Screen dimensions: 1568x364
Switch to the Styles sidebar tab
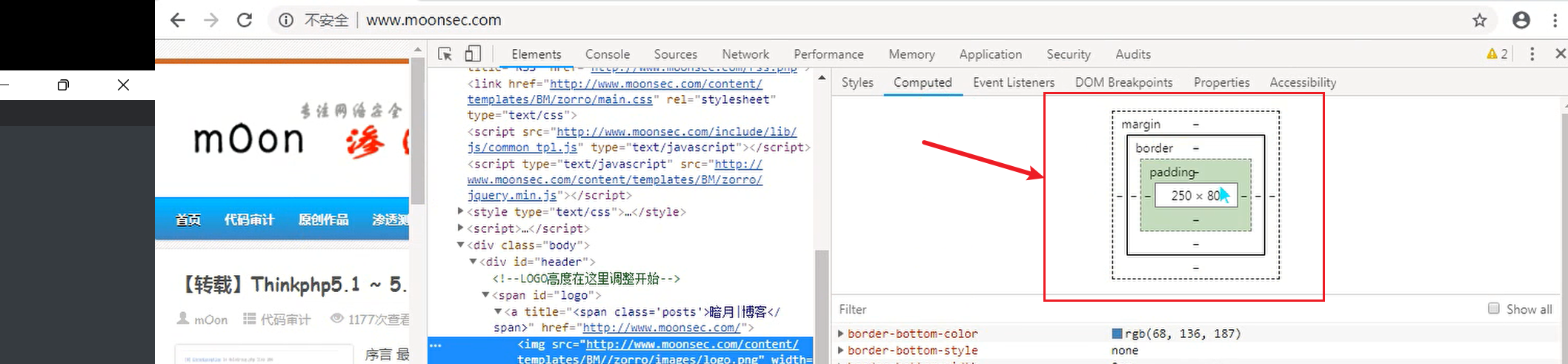point(857,82)
